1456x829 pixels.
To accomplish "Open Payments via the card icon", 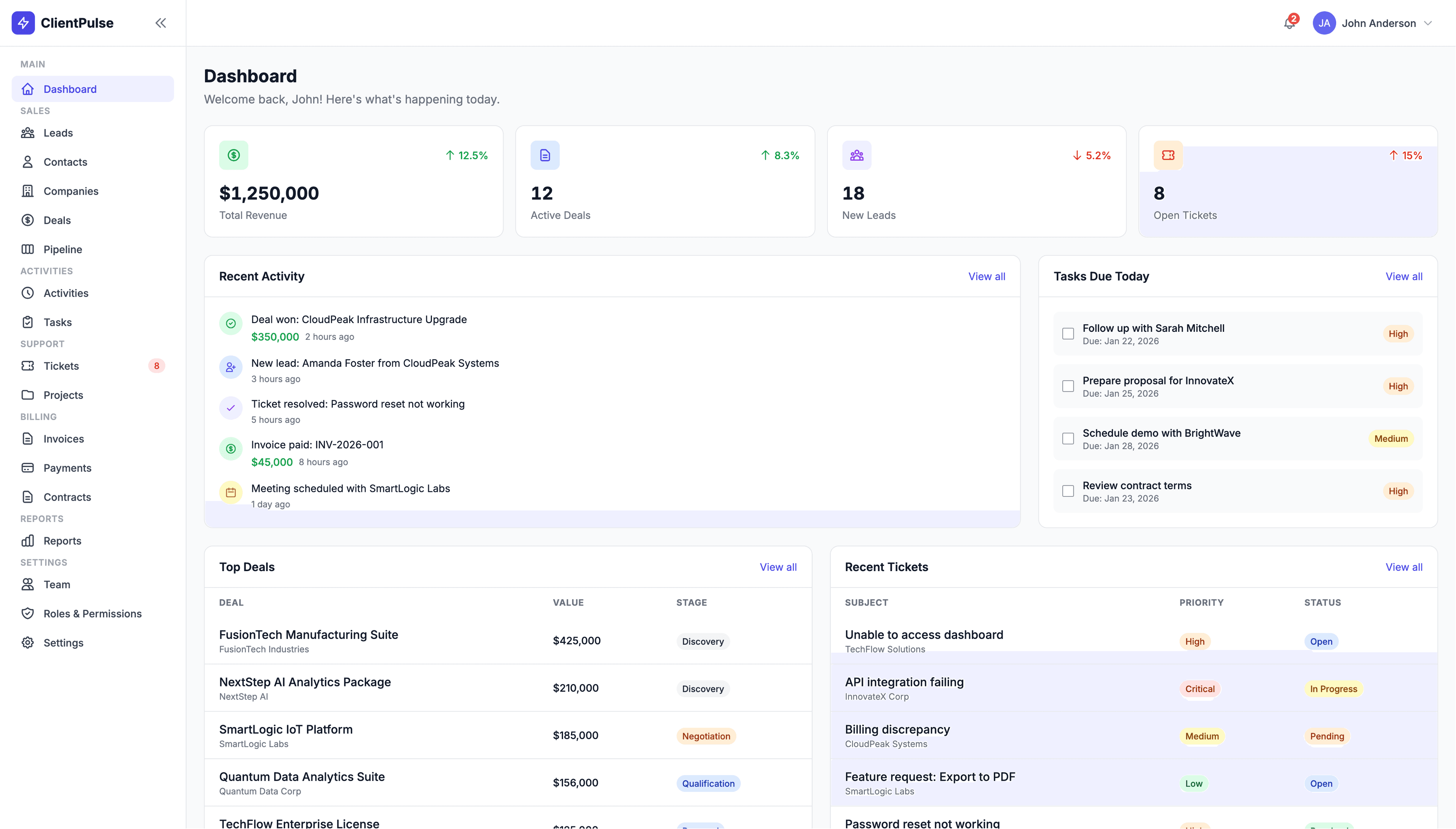I will 28,468.
